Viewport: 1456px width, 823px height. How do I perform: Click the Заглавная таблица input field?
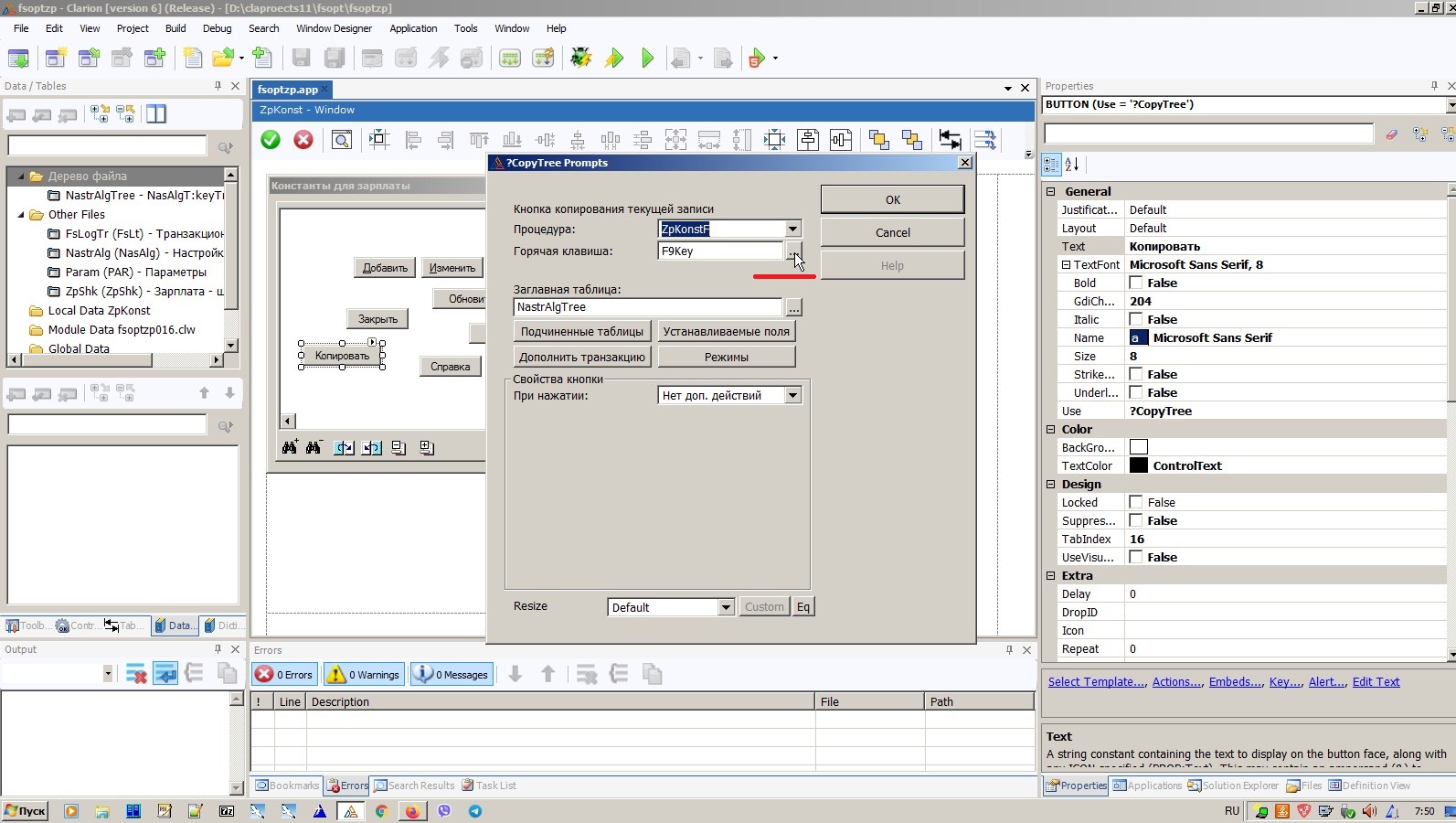(x=647, y=307)
